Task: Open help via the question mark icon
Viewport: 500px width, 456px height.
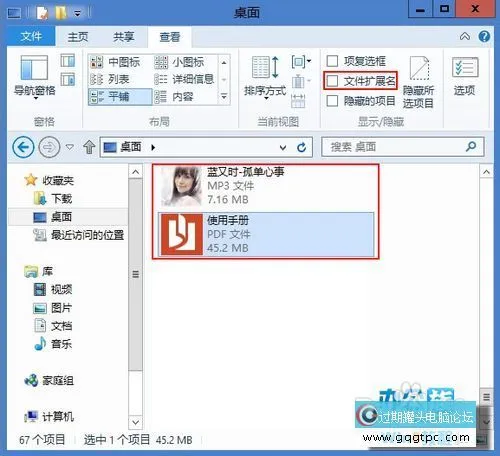Action: [x=484, y=36]
